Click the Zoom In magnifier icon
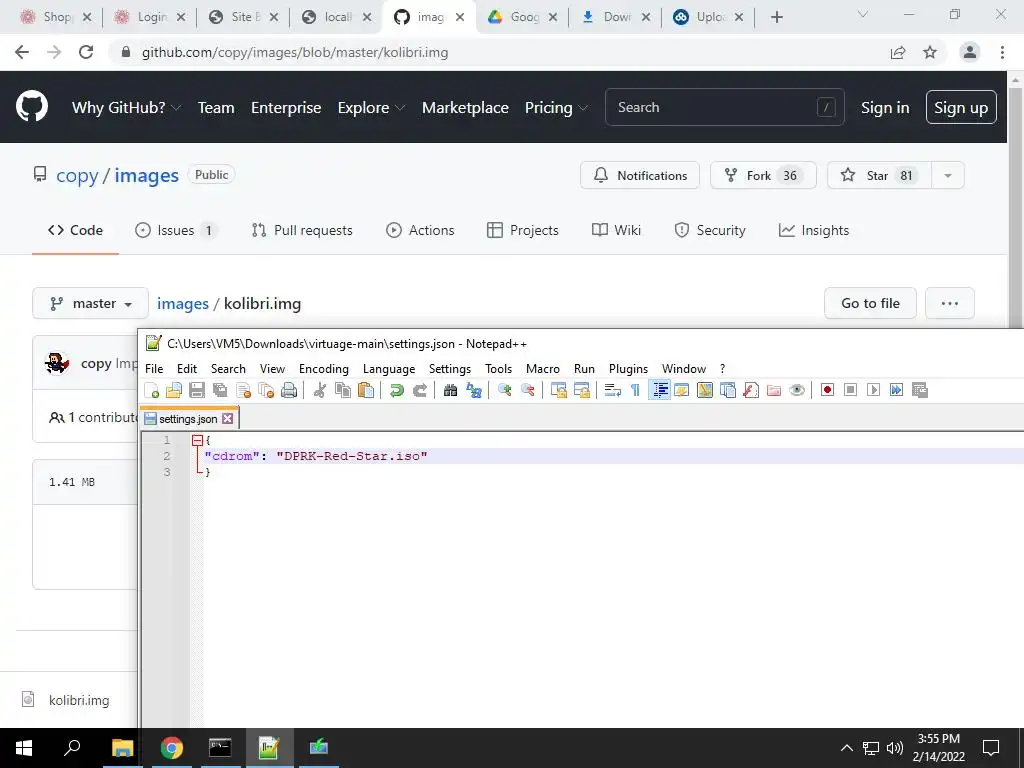The height and width of the screenshot is (768, 1024). click(x=504, y=391)
